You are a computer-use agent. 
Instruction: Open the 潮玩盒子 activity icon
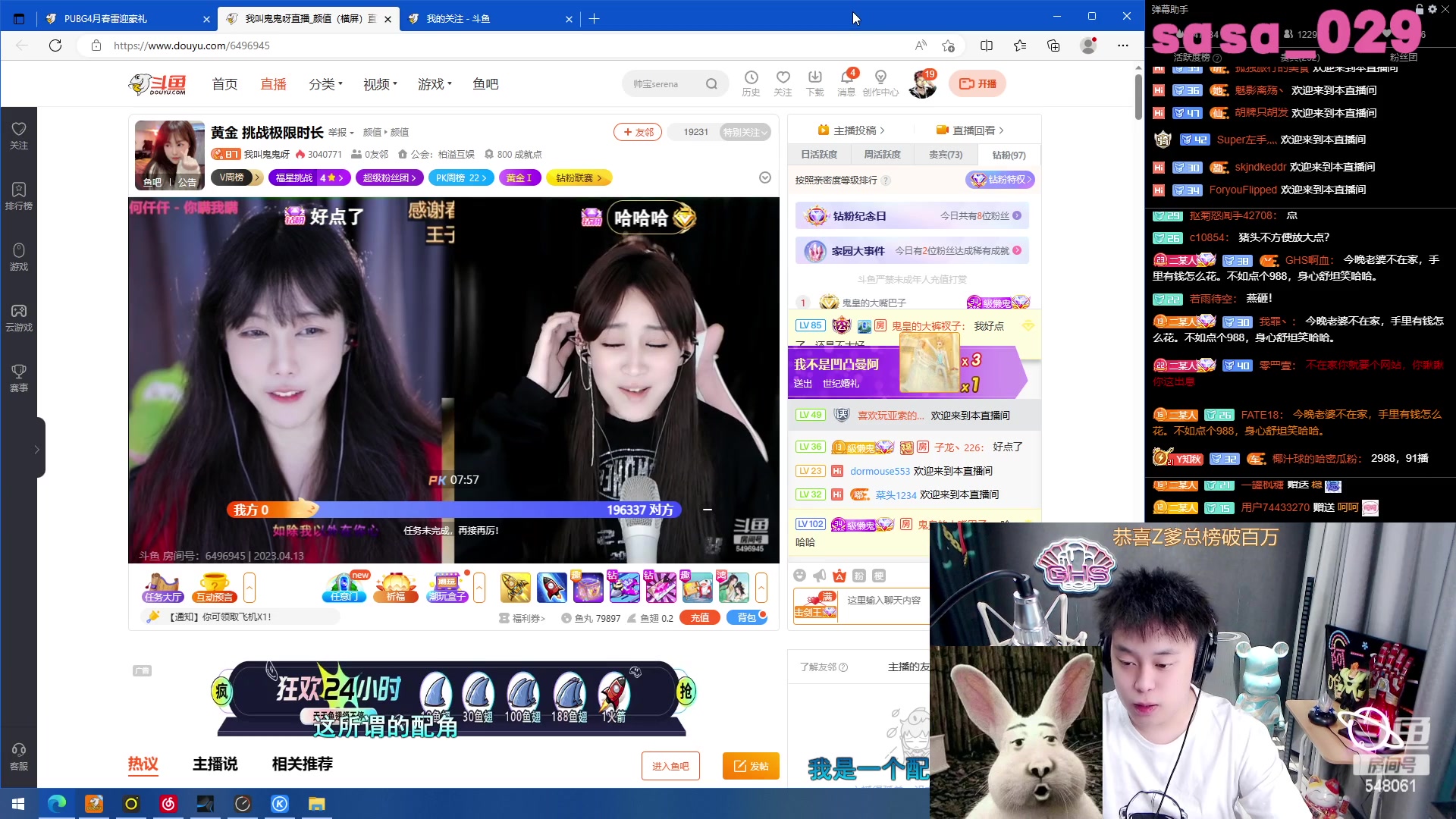447,588
